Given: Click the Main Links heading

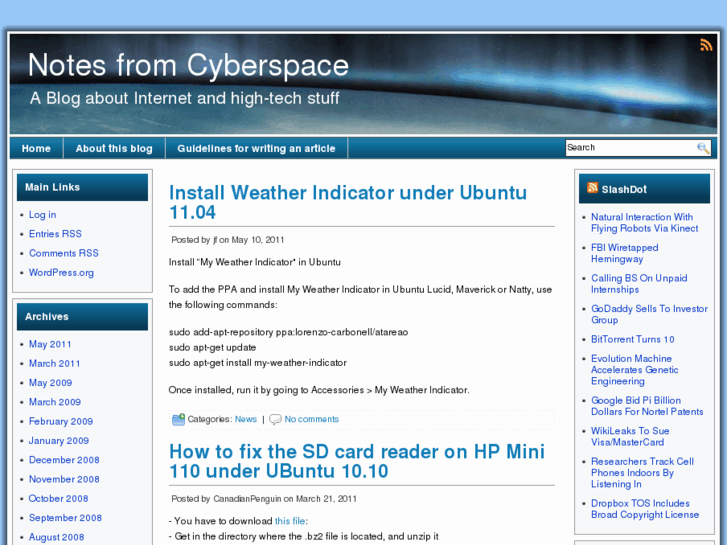Looking at the screenshot, I should click(x=52, y=187).
